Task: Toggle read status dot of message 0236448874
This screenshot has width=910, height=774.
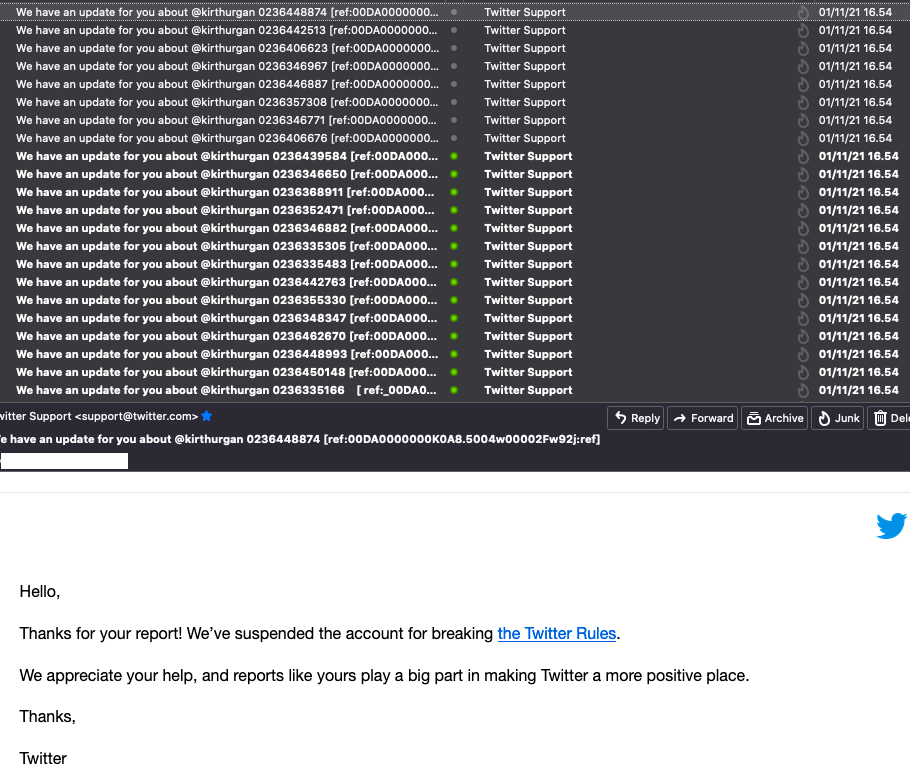Action: (x=454, y=12)
